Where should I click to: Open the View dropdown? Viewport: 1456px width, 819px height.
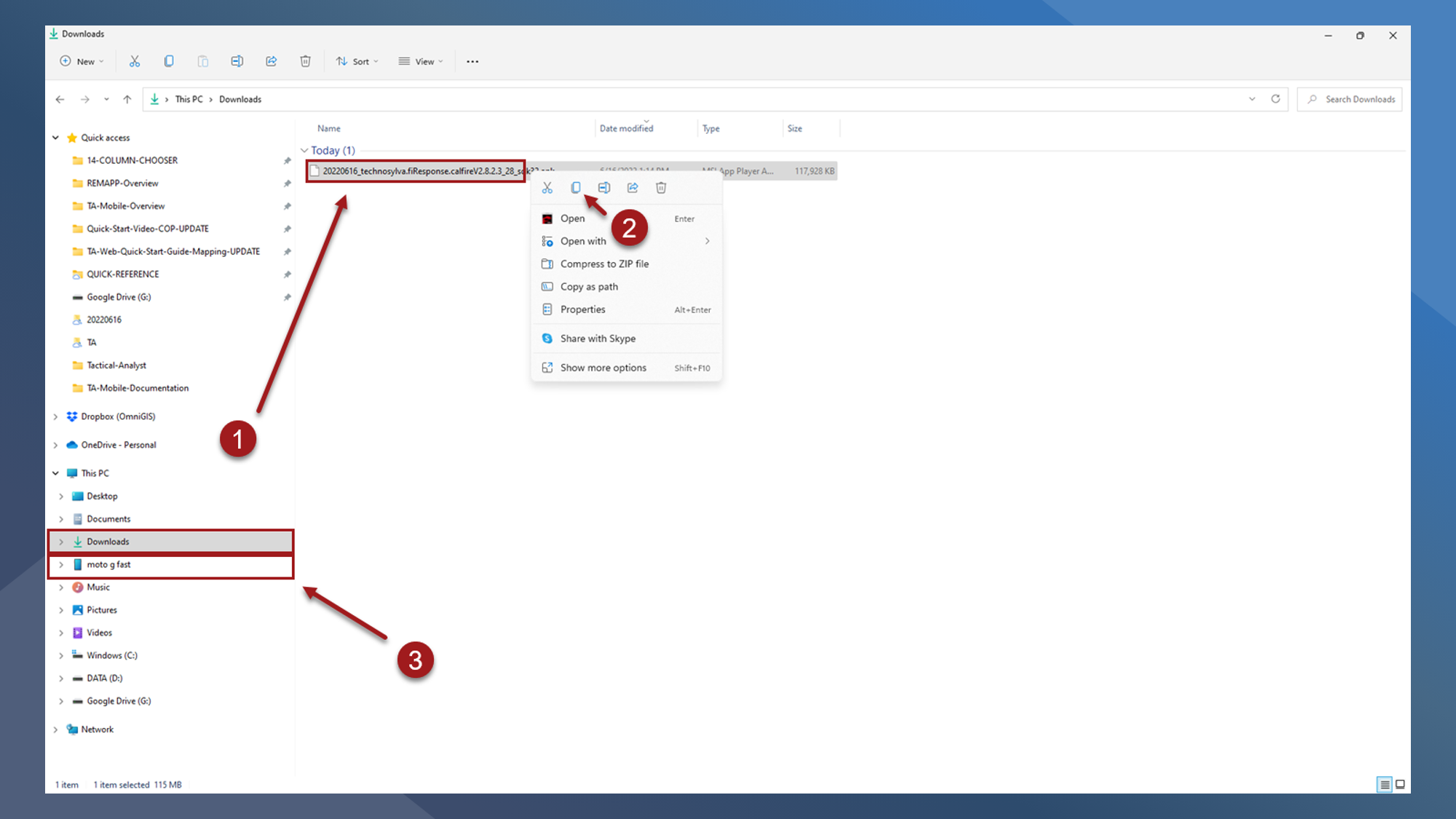pos(421,61)
